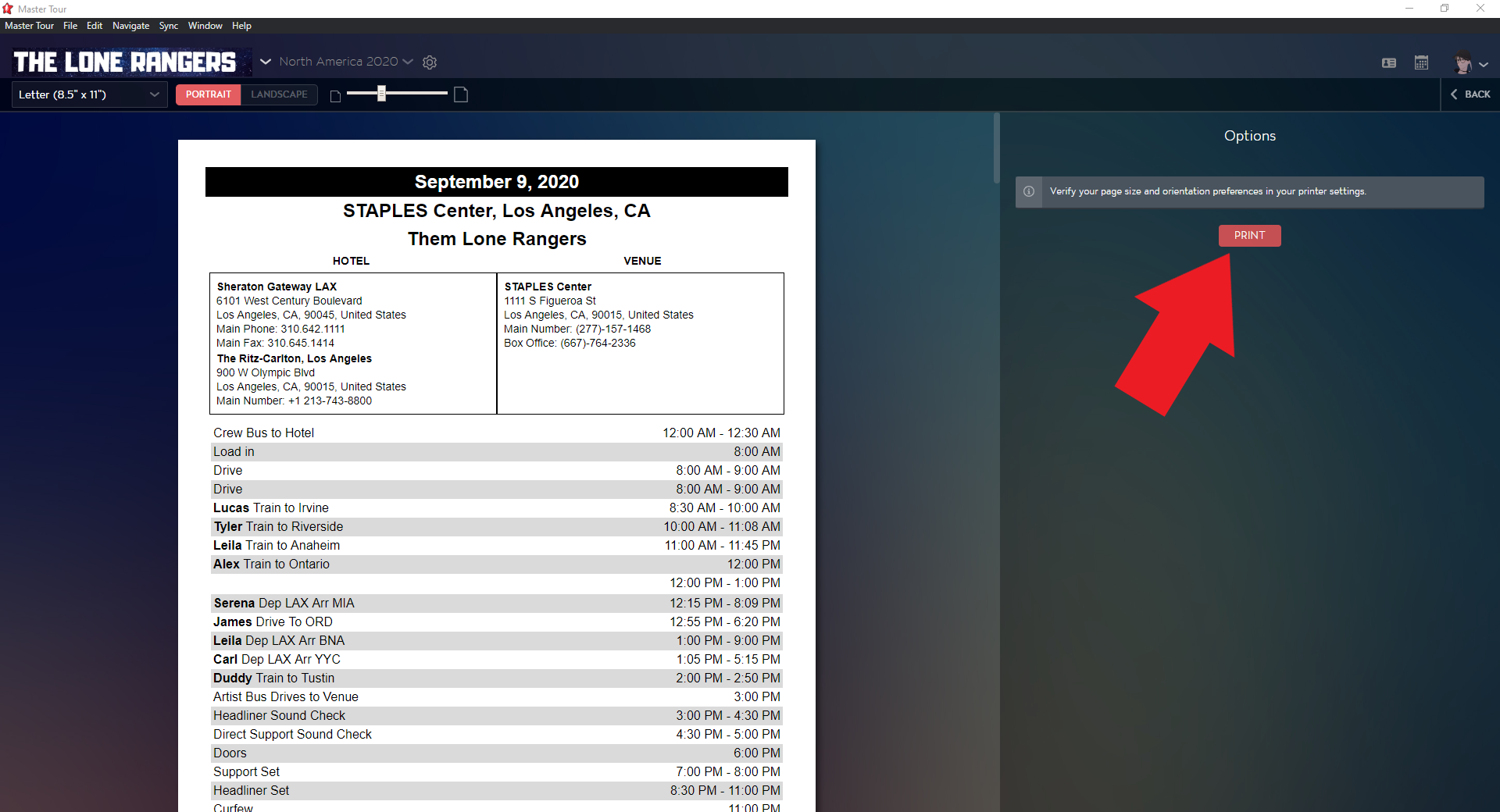Click the large page zoom-in icon
Screen dimensions: 1500x812
(x=461, y=94)
